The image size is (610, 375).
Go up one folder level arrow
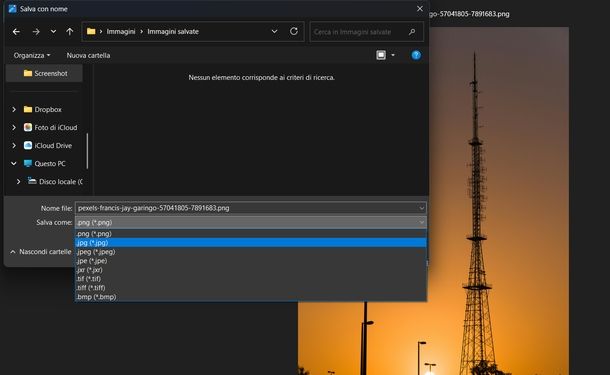[x=70, y=32]
